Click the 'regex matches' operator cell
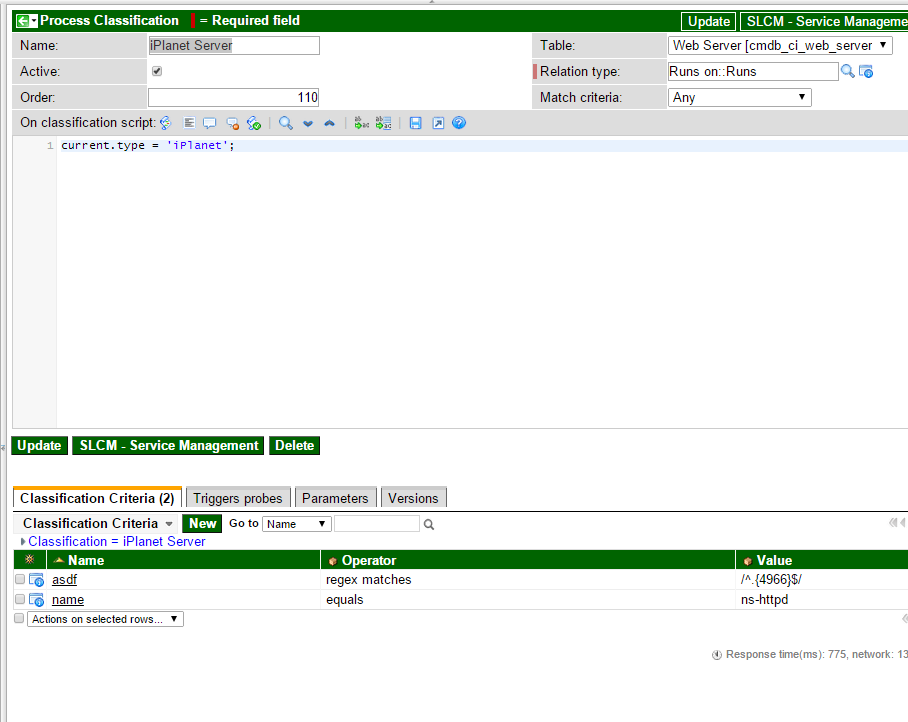908x722 pixels. point(368,580)
